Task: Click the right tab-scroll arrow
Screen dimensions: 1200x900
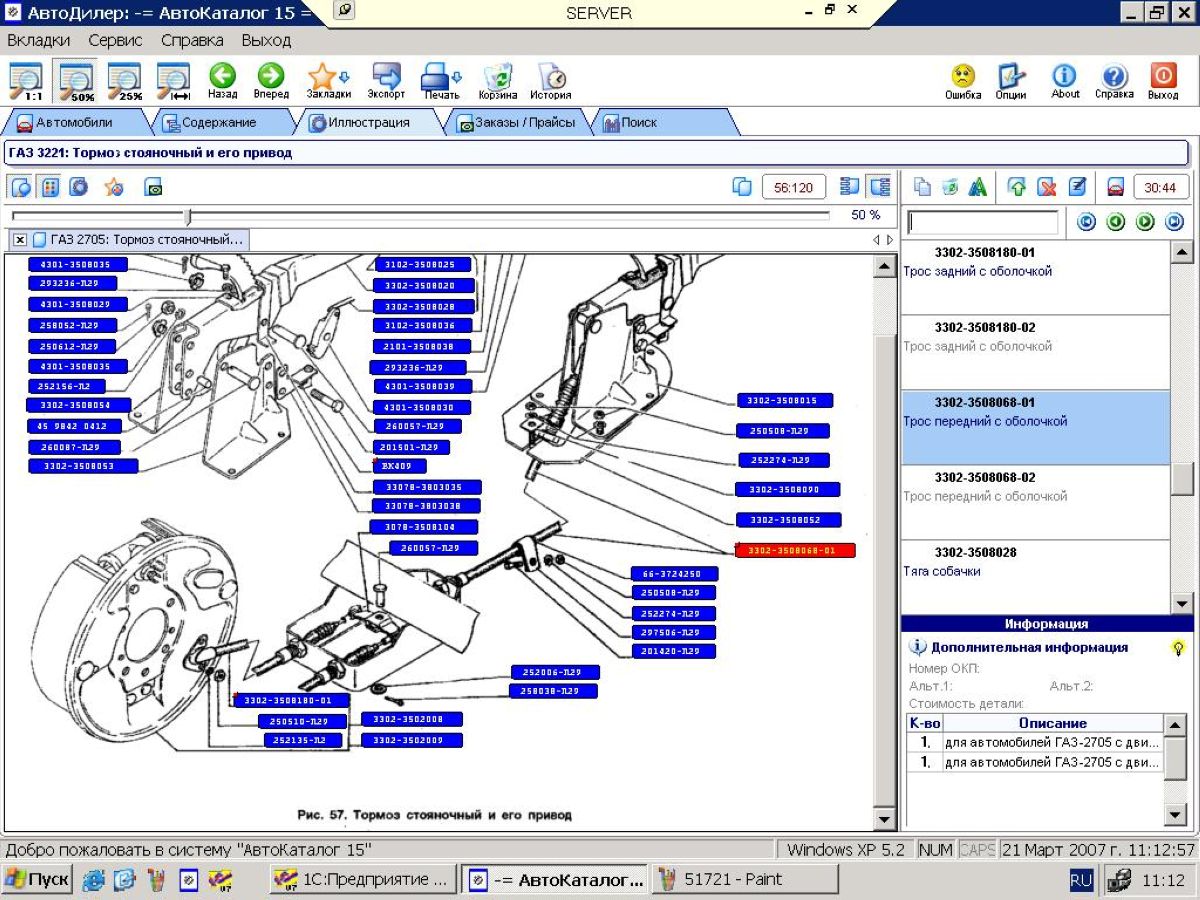Action: click(889, 240)
